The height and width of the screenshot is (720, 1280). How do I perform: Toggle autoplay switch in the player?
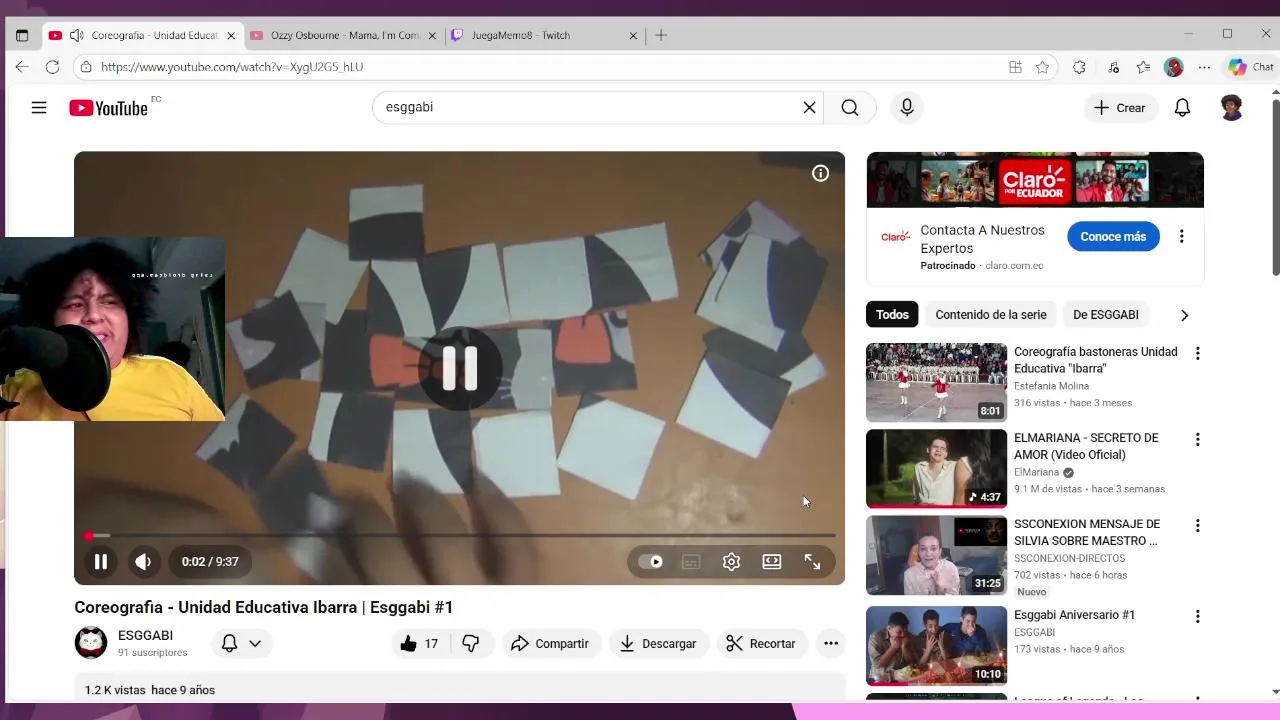(651, 562)
